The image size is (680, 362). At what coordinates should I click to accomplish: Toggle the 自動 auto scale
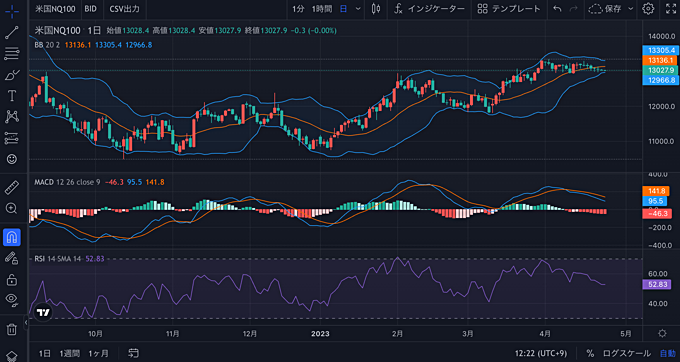tap(668, 353)
